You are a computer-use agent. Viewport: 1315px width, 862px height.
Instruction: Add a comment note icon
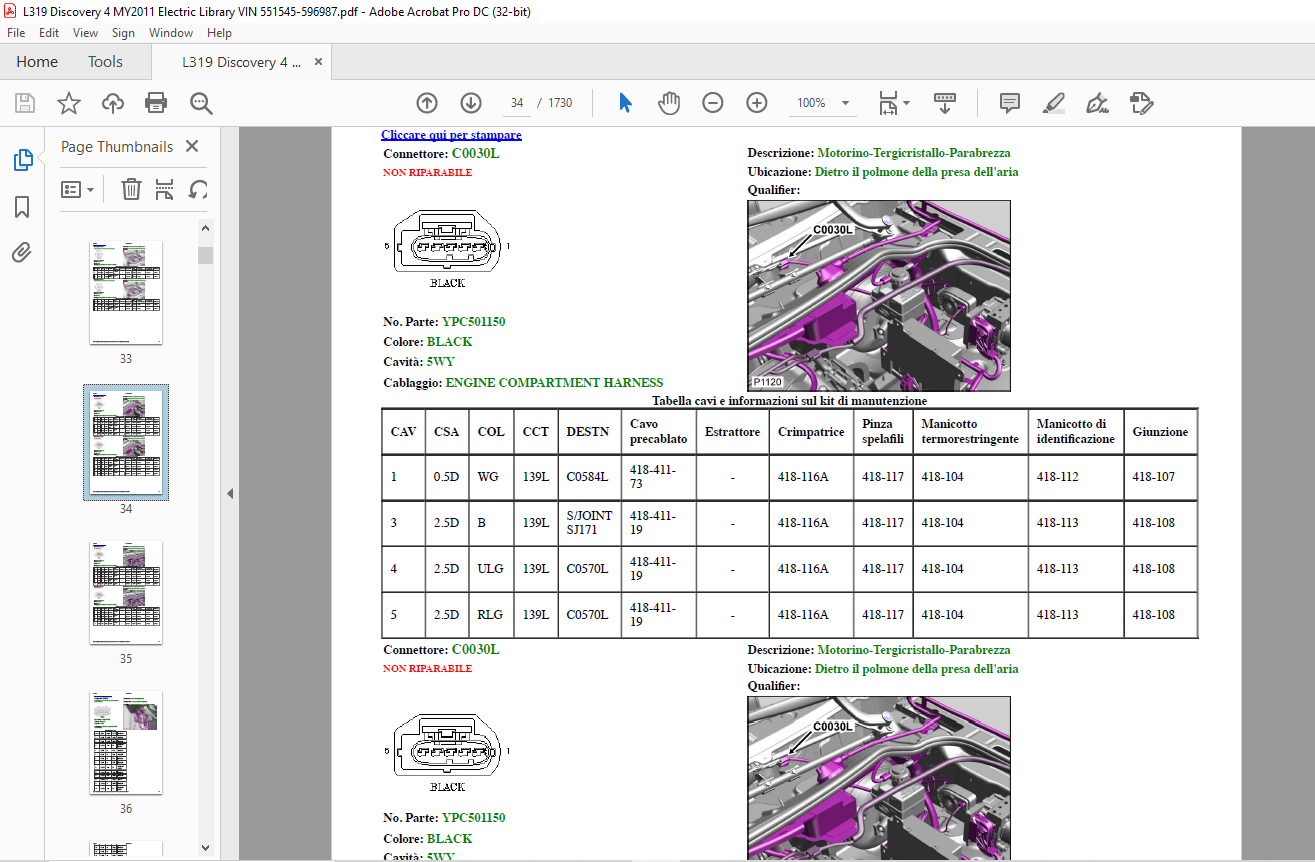(x=1010, y=103)
